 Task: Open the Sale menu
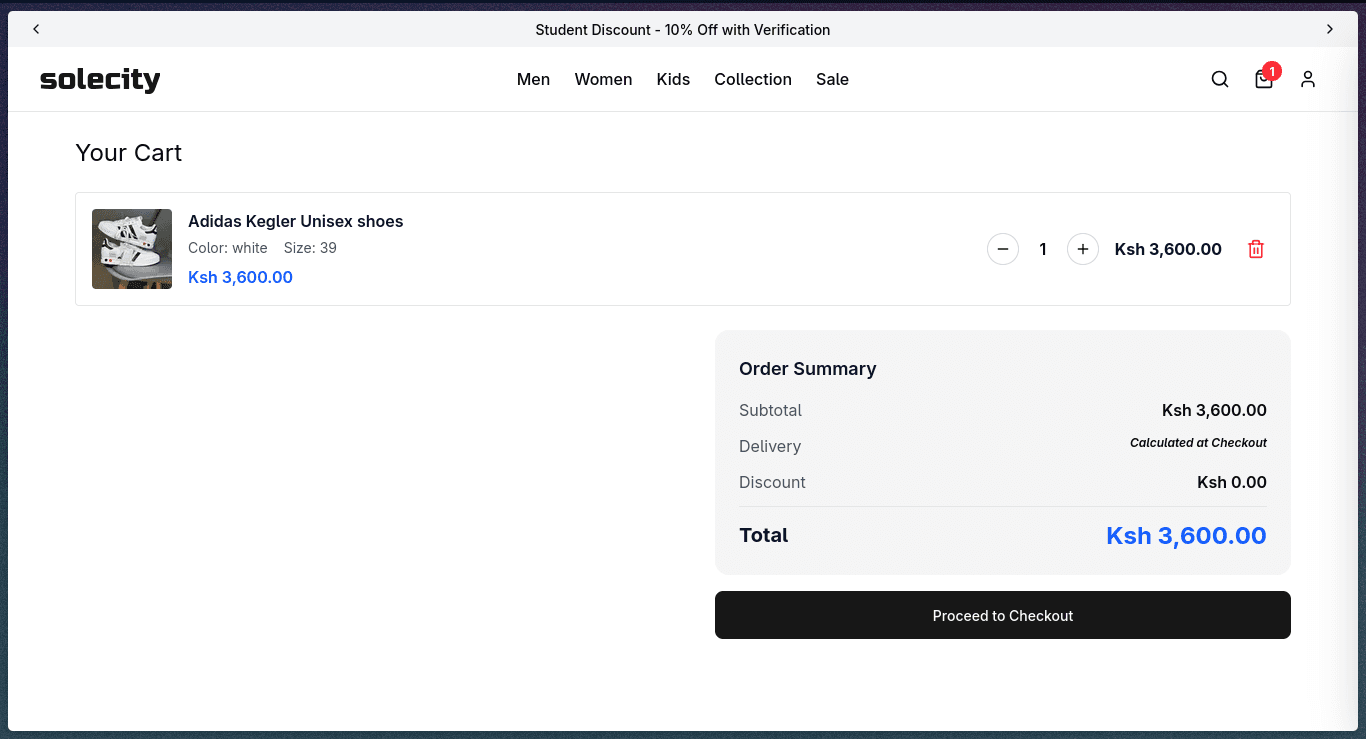pos(832,79)
